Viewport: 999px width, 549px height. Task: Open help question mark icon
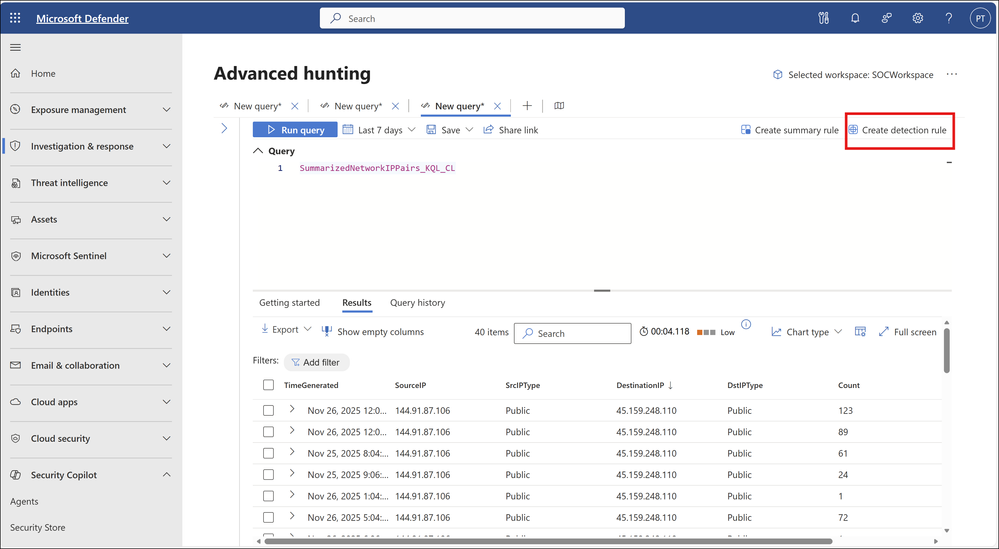(949, 18)
